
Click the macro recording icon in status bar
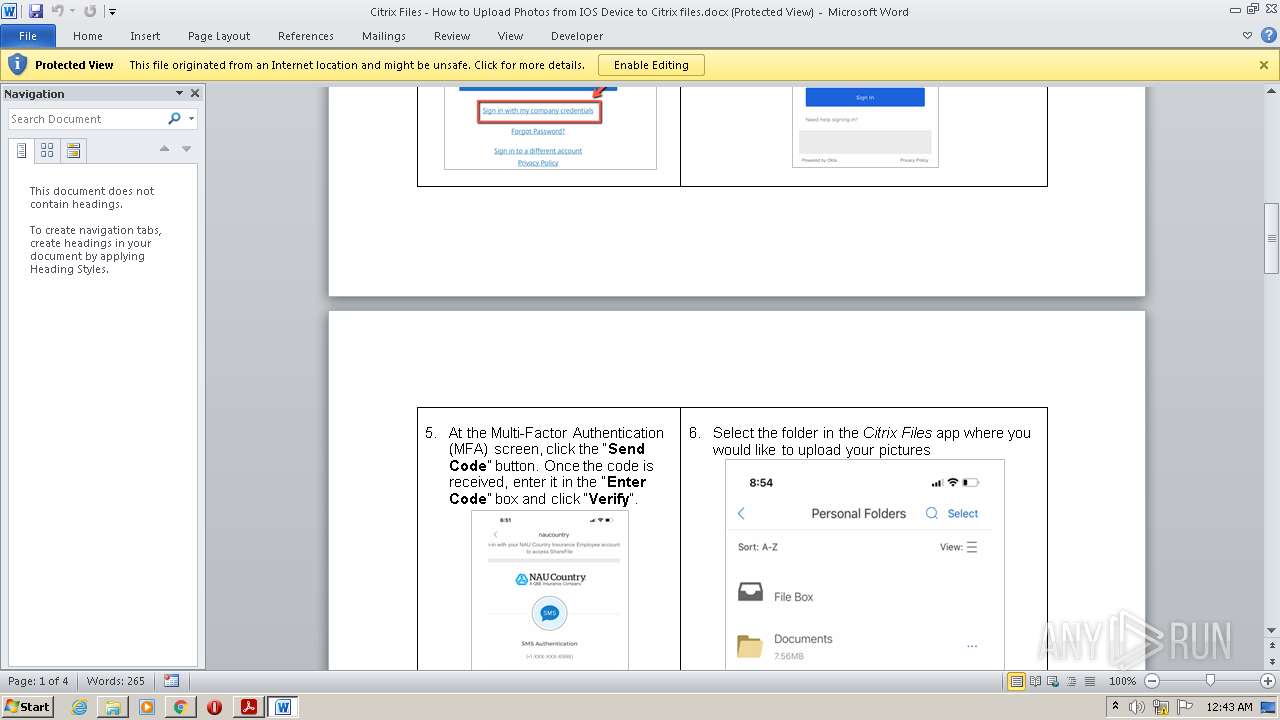coord(172,681)
